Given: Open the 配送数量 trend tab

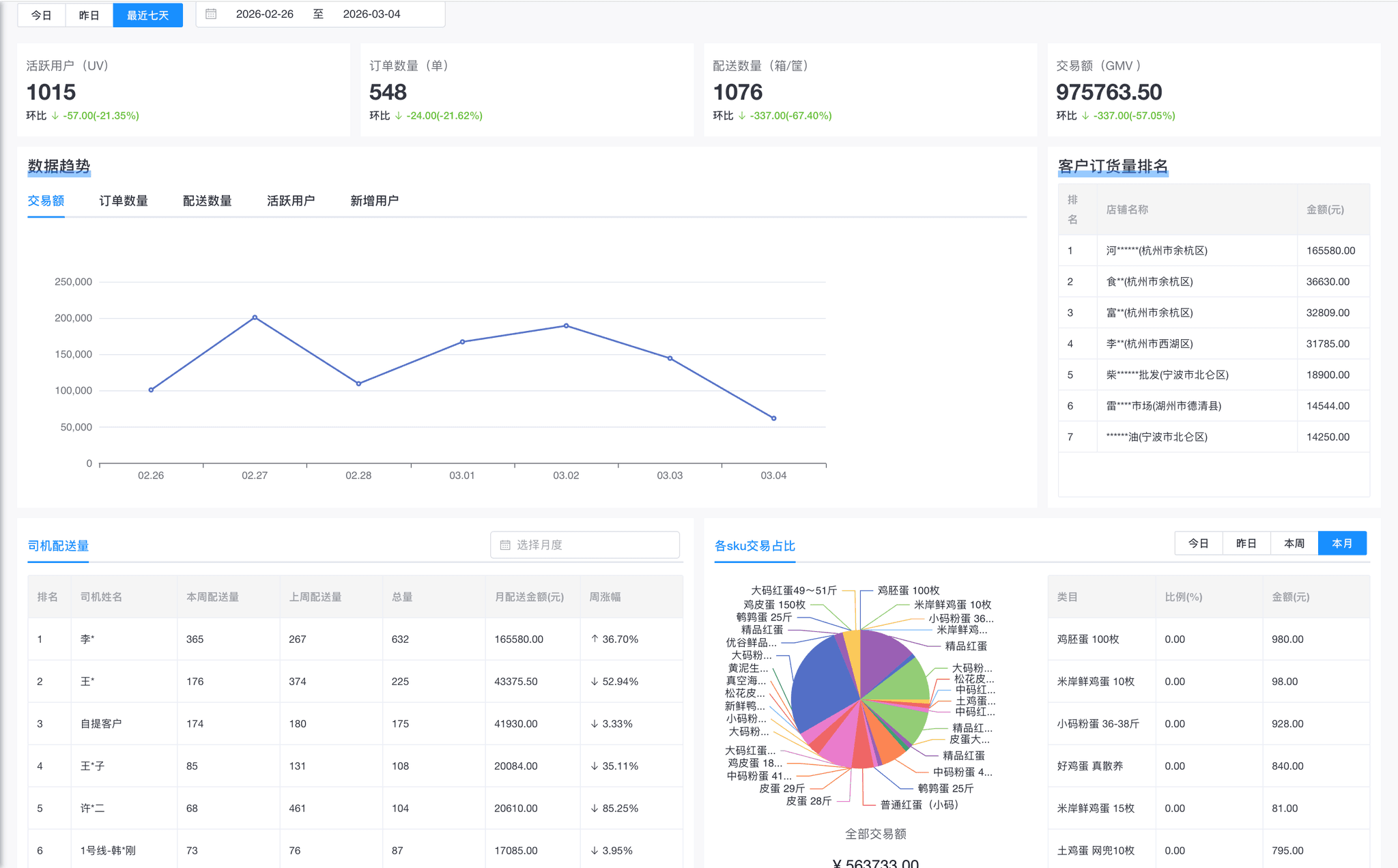Looking at the screenshot, I should 207,201.
